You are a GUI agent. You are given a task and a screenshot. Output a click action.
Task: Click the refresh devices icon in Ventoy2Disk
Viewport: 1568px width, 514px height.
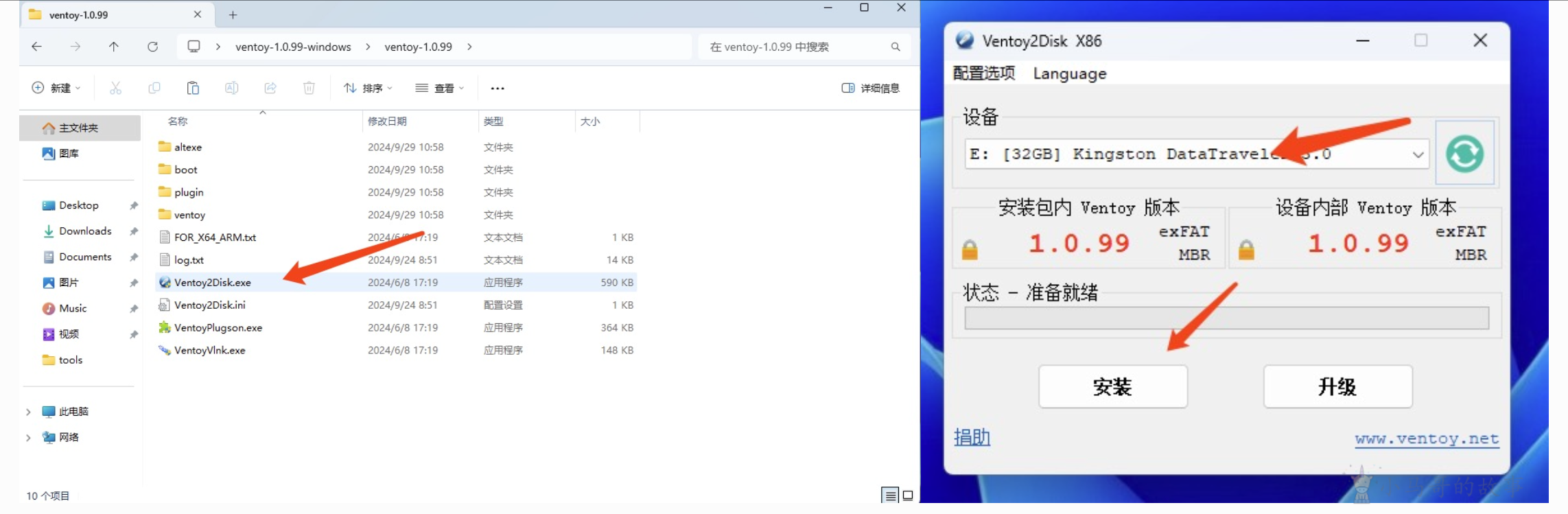[1465, 153]
